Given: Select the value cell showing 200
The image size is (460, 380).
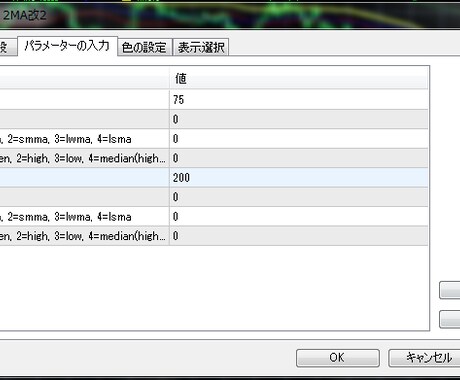Looking at the screenshot, I should 299,178.
